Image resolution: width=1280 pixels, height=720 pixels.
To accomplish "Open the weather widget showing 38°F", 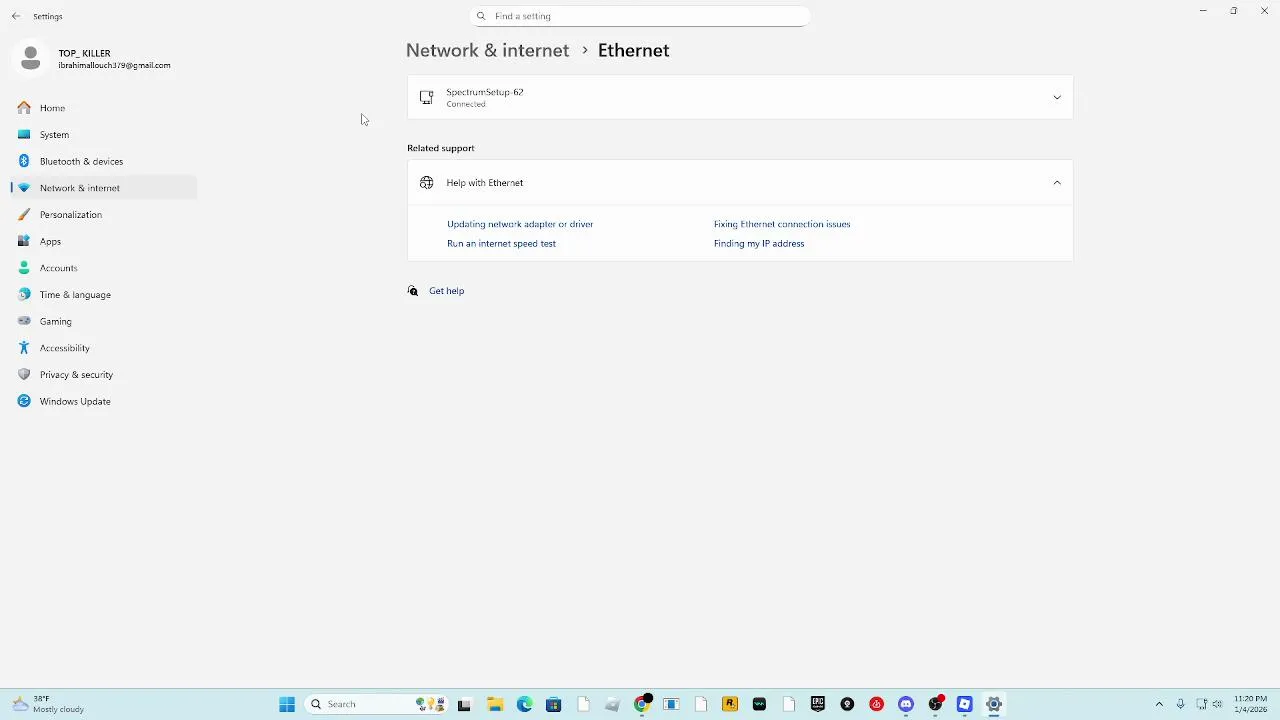I will click(x=48, y=704).
